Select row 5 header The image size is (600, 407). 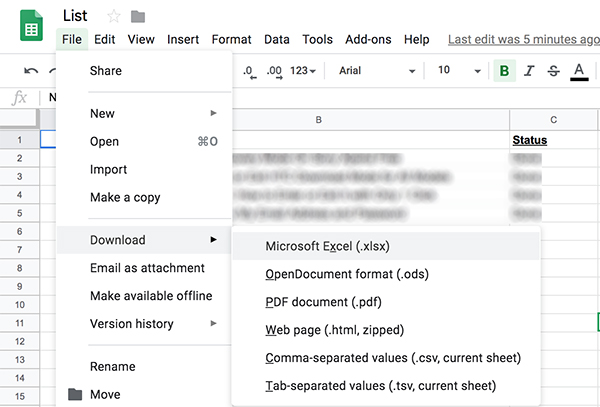tap(20, 213)
